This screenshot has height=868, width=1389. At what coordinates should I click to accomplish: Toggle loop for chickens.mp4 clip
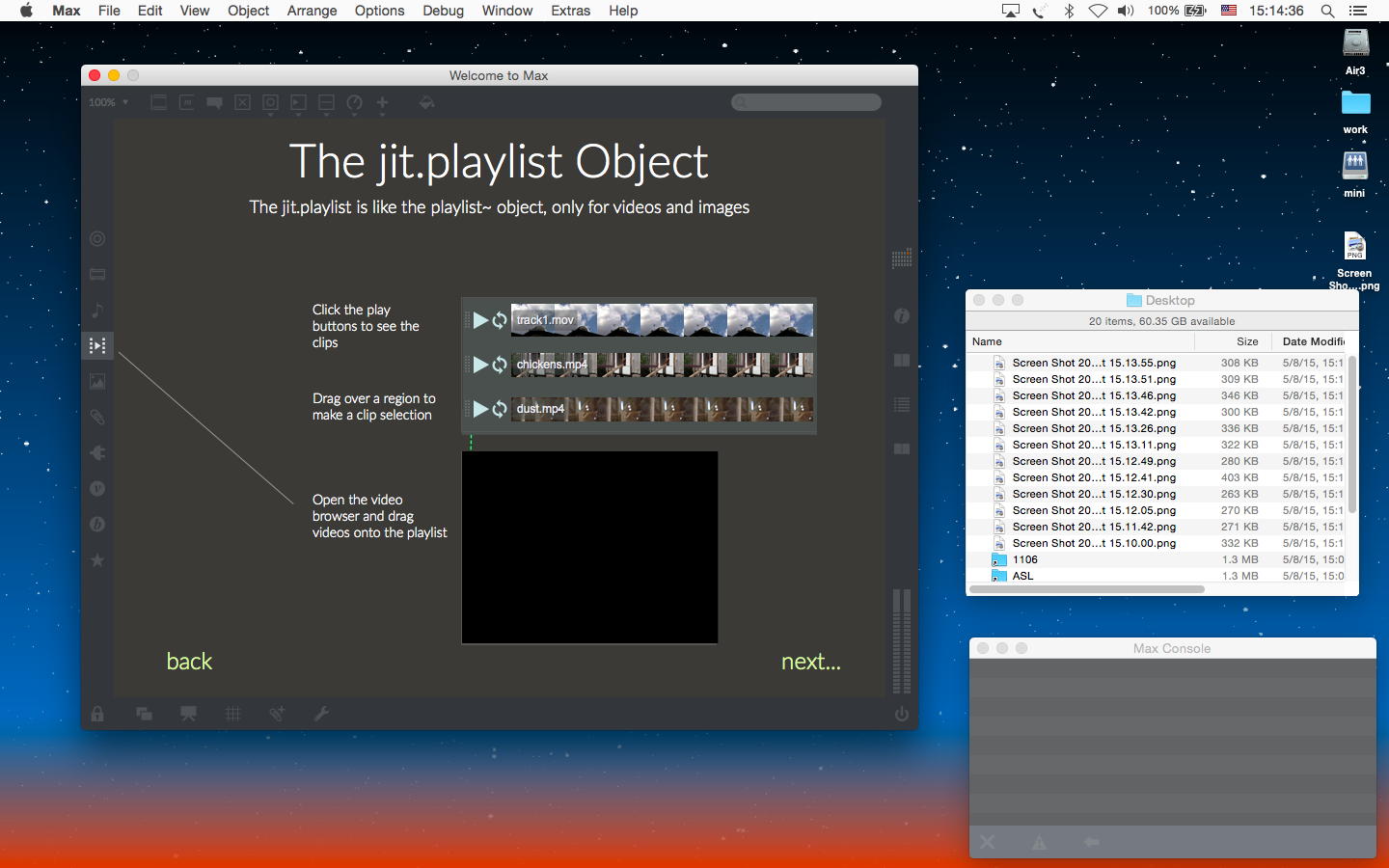tap(500, 365)
